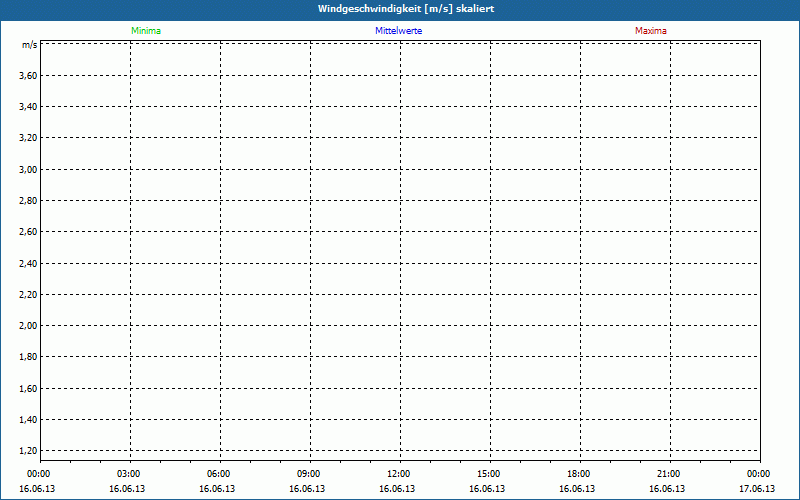Click the 17.06.13 date label

point(758,489)
